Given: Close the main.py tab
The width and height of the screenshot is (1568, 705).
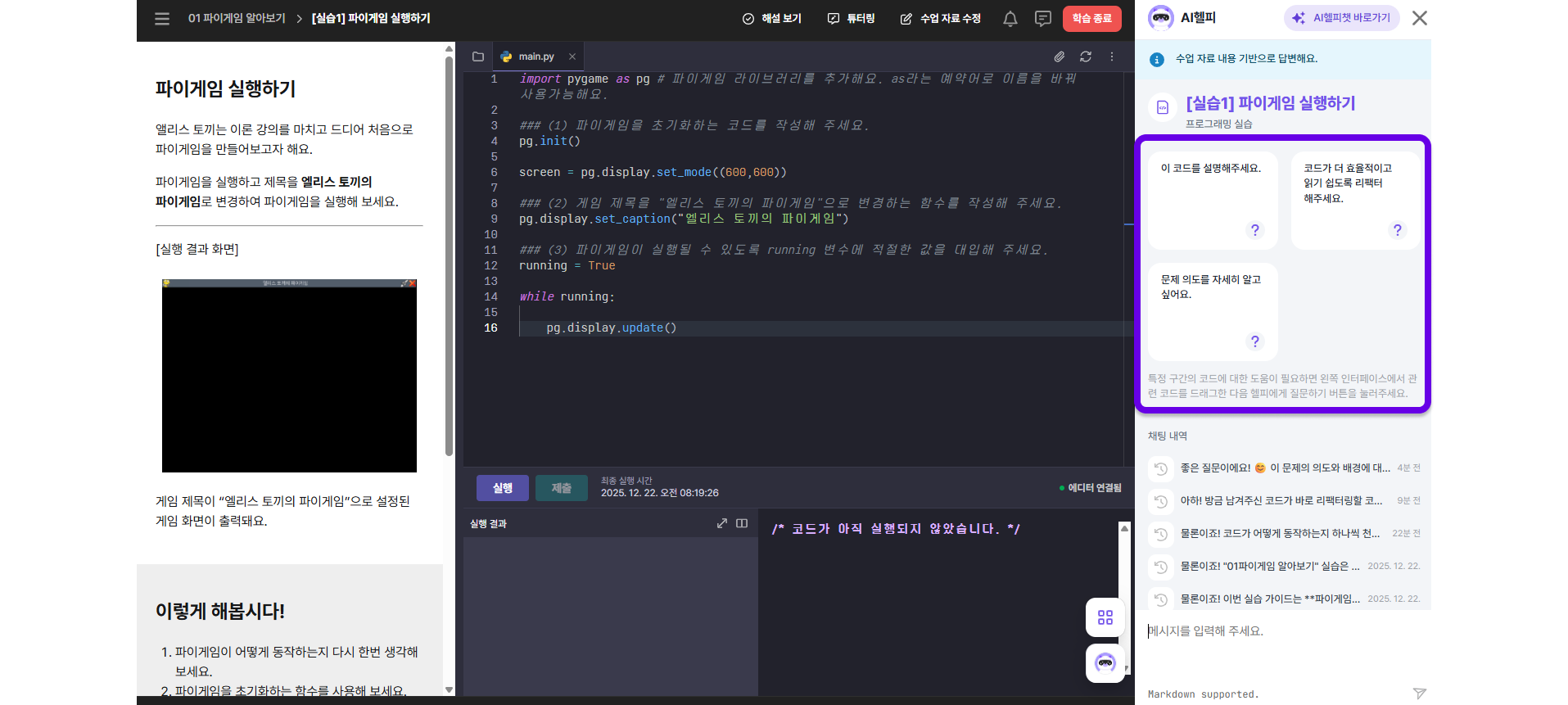Looking at the screenshot, I should point(572,56).
